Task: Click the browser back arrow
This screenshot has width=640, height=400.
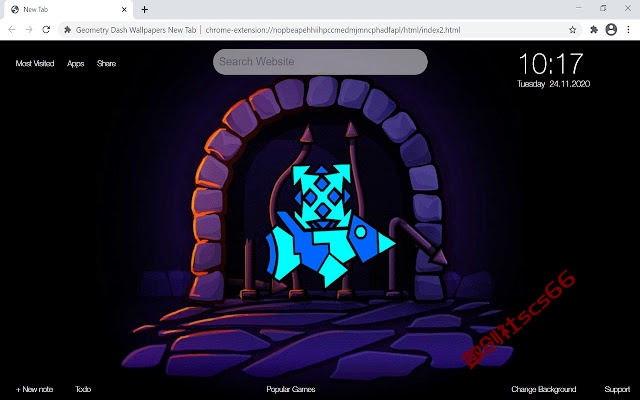Action: 11,30
